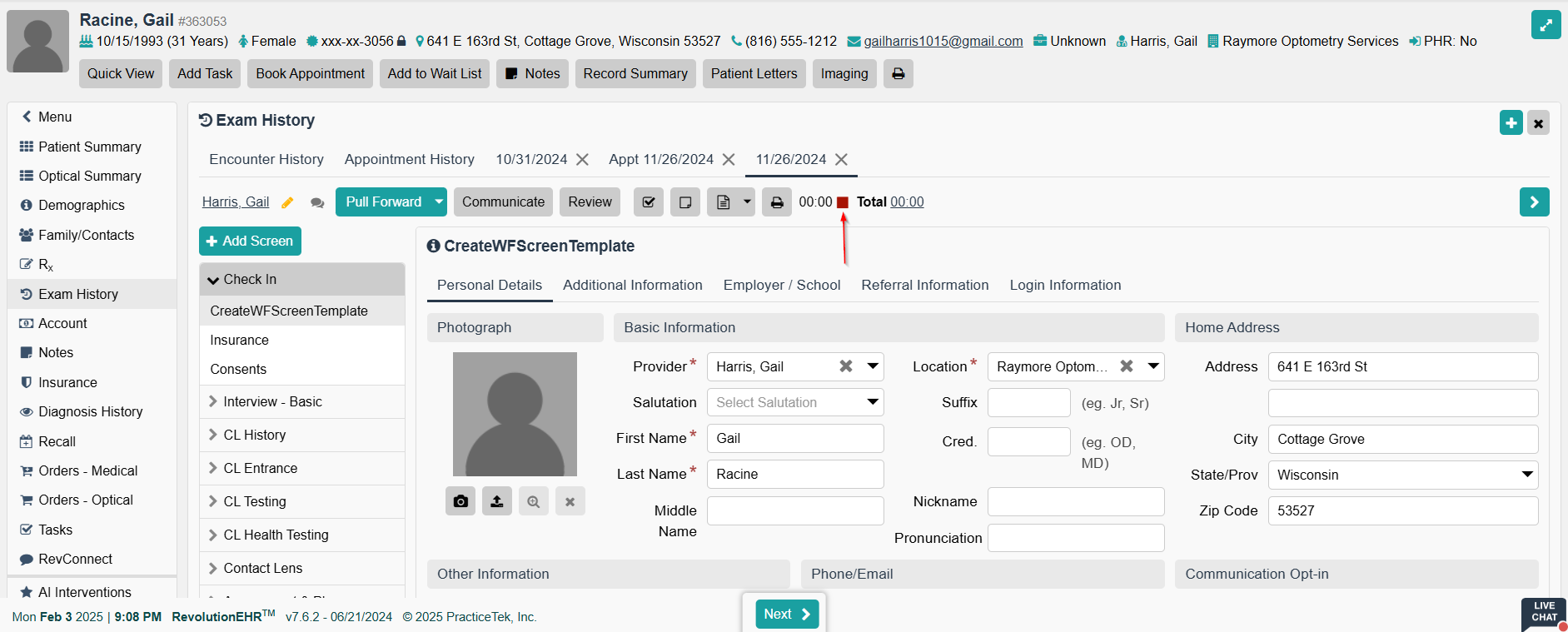
Task: Click the checkmark sign-off icon in toolbar
Action: tap(649, 202)
